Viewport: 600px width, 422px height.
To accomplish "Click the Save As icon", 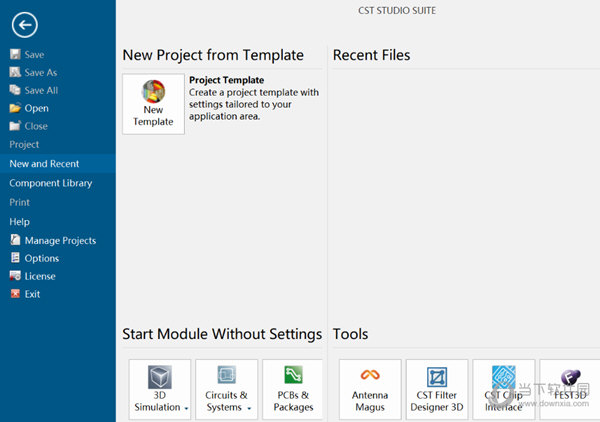I will pyautogui.click(x=15, y=72).
